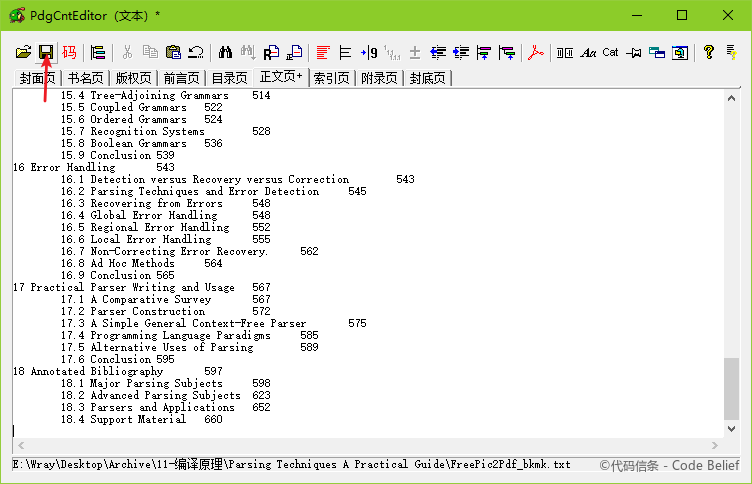The height and width of the screenshot is (484, 752).
Task: Click the red PDF Acrobat icon
Action: 536,52
